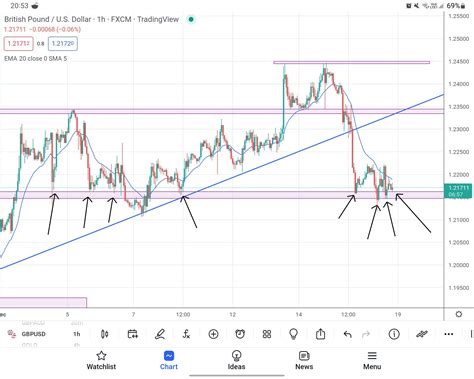Tap the lightbulb ideas icon in toolbar
Screen dimensions: 474x379
coord(294,334)
